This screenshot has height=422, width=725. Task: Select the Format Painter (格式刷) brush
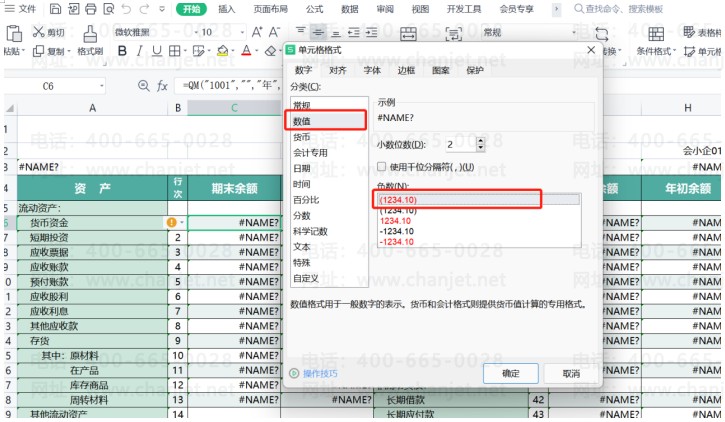(x=90, y=34)
